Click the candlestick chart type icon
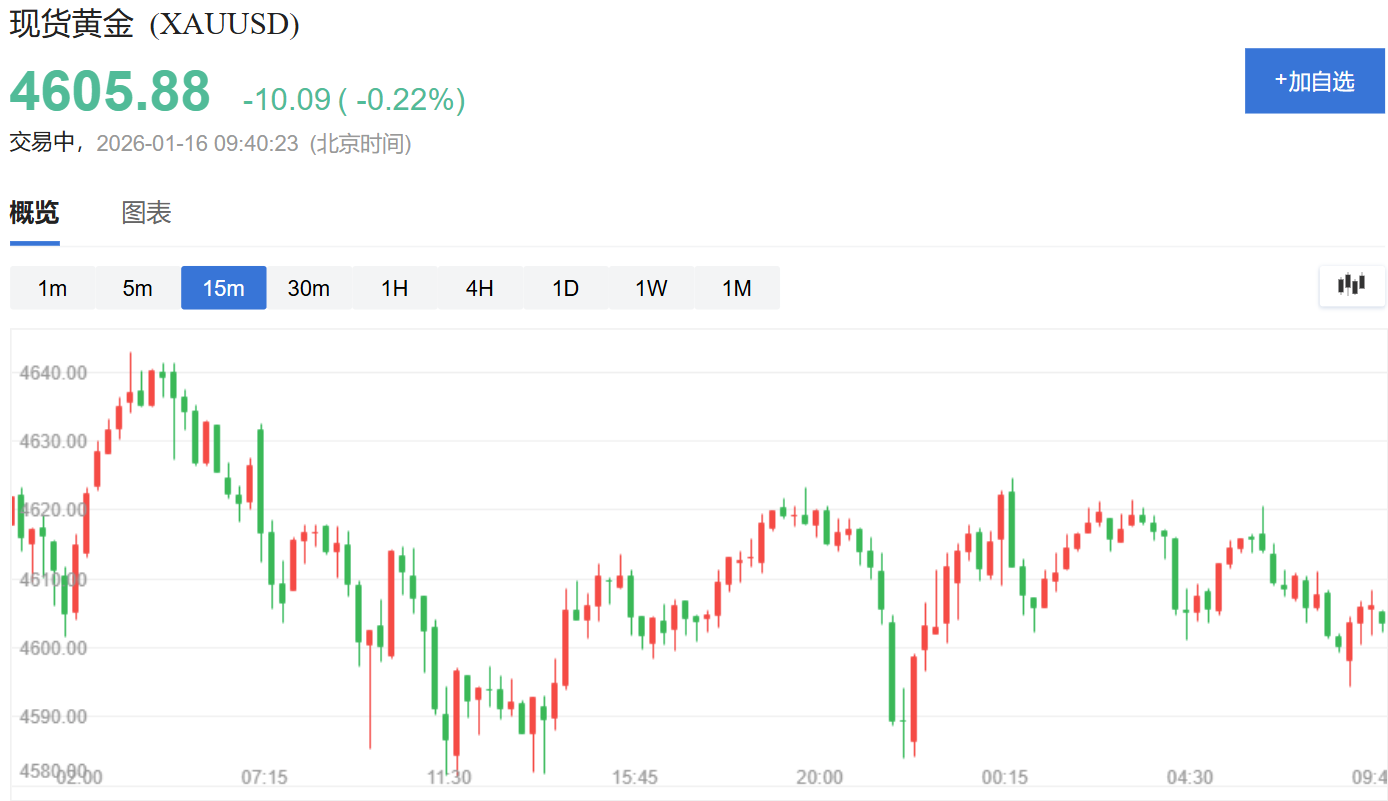Screen dimensions: 1388x801 pos(1352,286)
